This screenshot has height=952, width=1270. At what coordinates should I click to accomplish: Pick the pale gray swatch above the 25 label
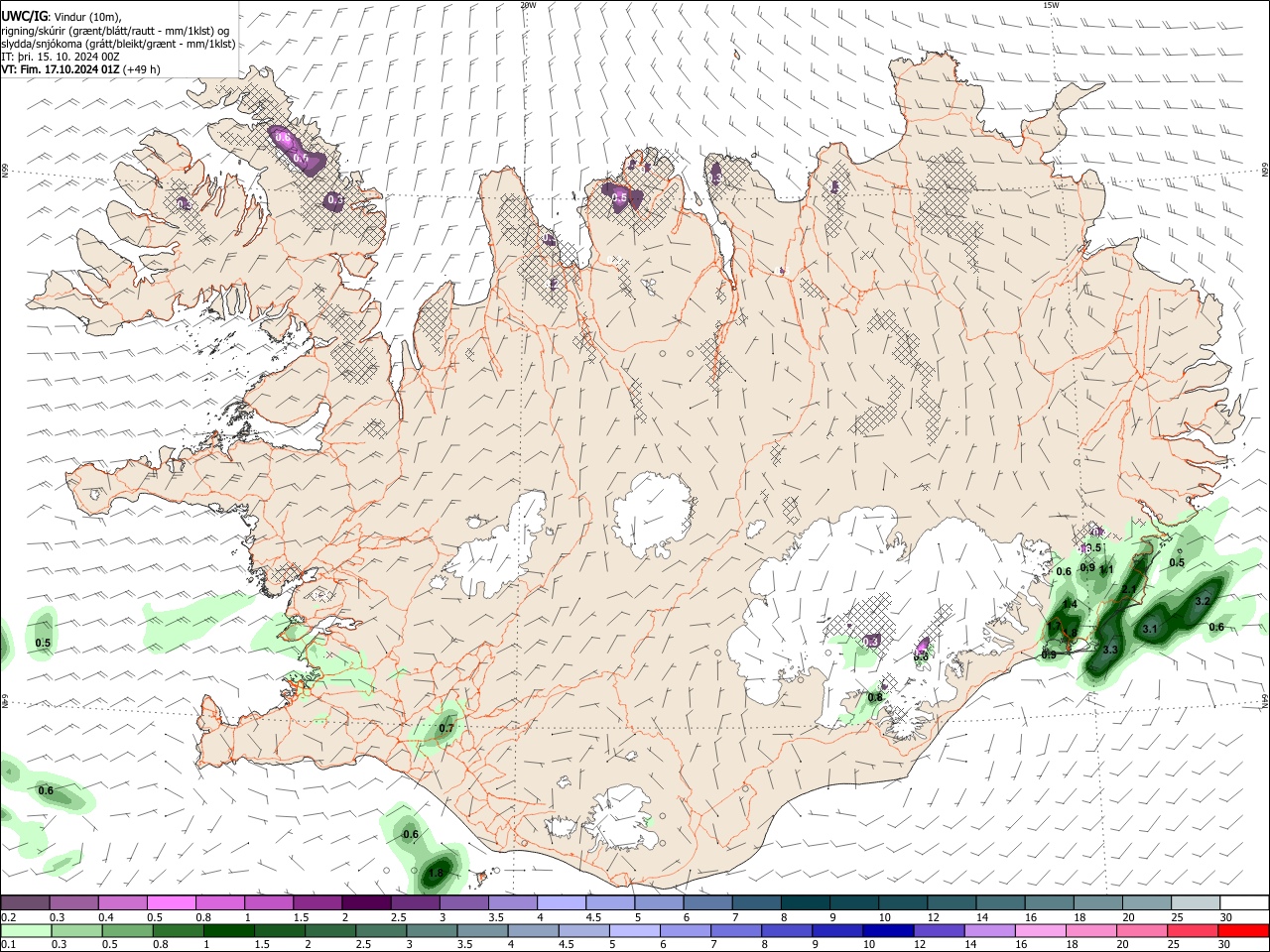point(1194,902)
